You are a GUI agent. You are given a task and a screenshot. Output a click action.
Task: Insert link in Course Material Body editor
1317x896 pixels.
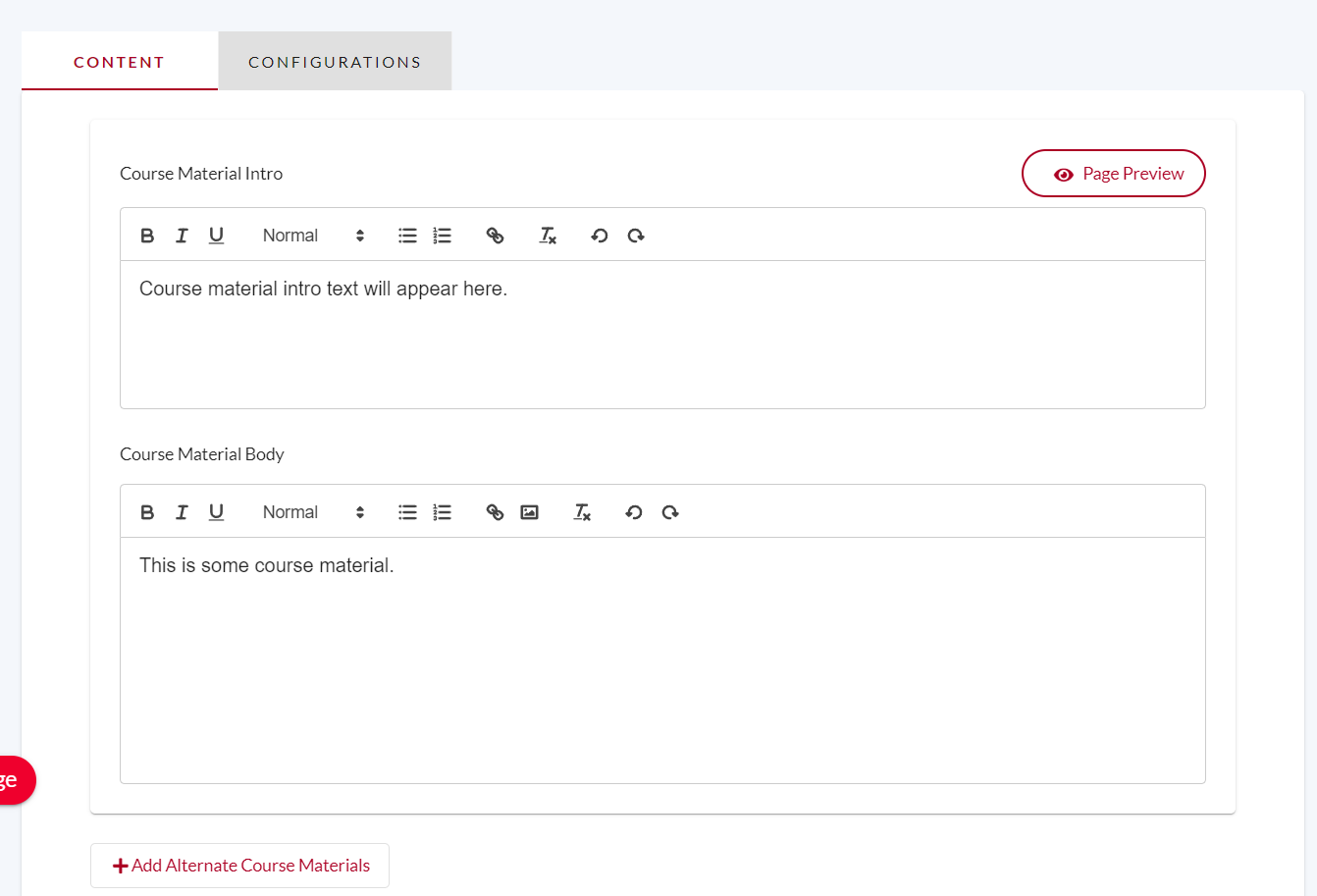click(x=495, y=512)
